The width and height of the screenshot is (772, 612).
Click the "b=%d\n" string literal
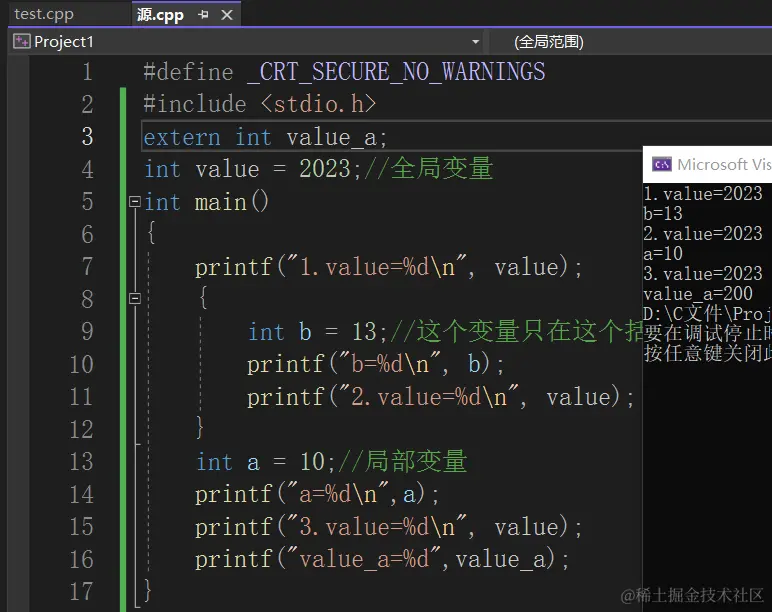389,365
